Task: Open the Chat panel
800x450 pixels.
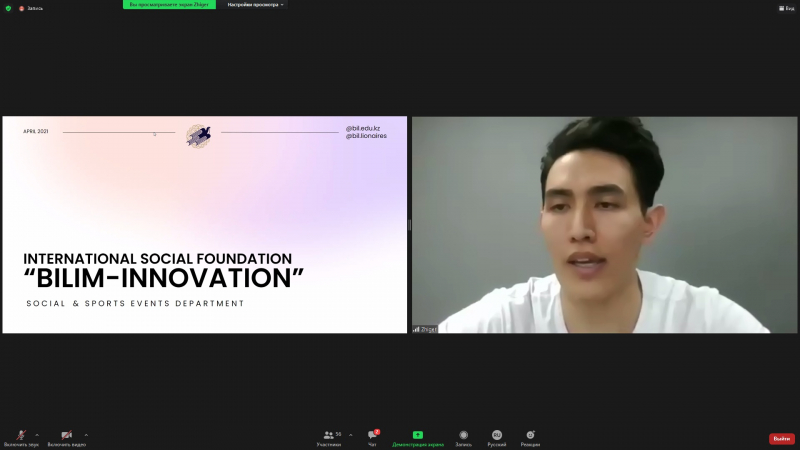Action: click(372, 437)
